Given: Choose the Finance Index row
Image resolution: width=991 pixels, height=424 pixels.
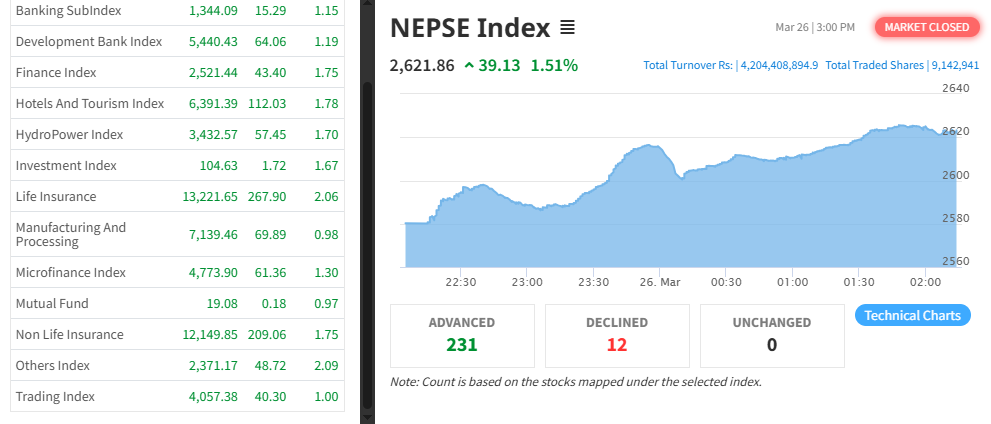Looking at the screenshot, I should pyautogui.click(x=178, y=73).
